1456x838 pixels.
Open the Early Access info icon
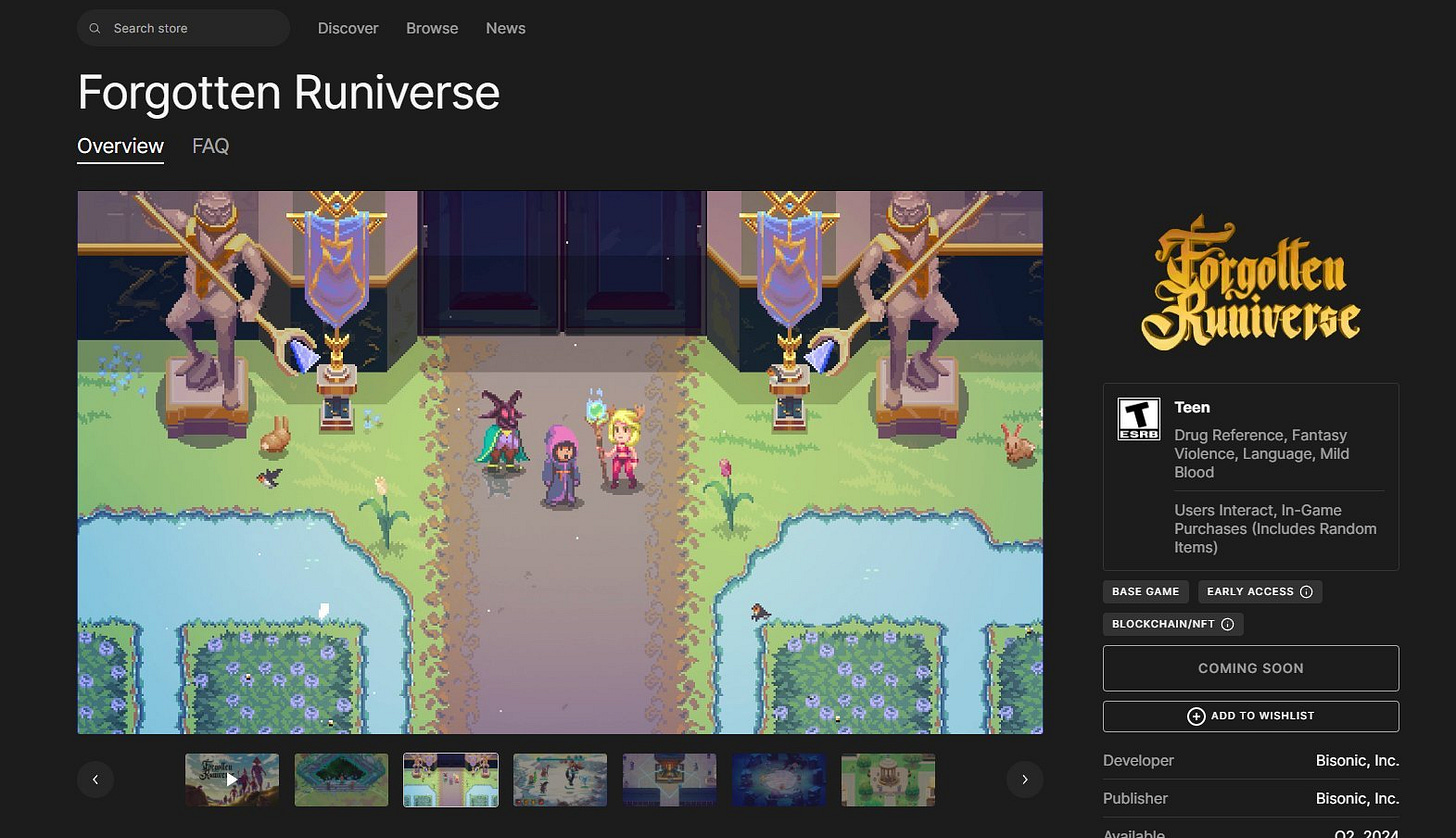pos(1306,592)
